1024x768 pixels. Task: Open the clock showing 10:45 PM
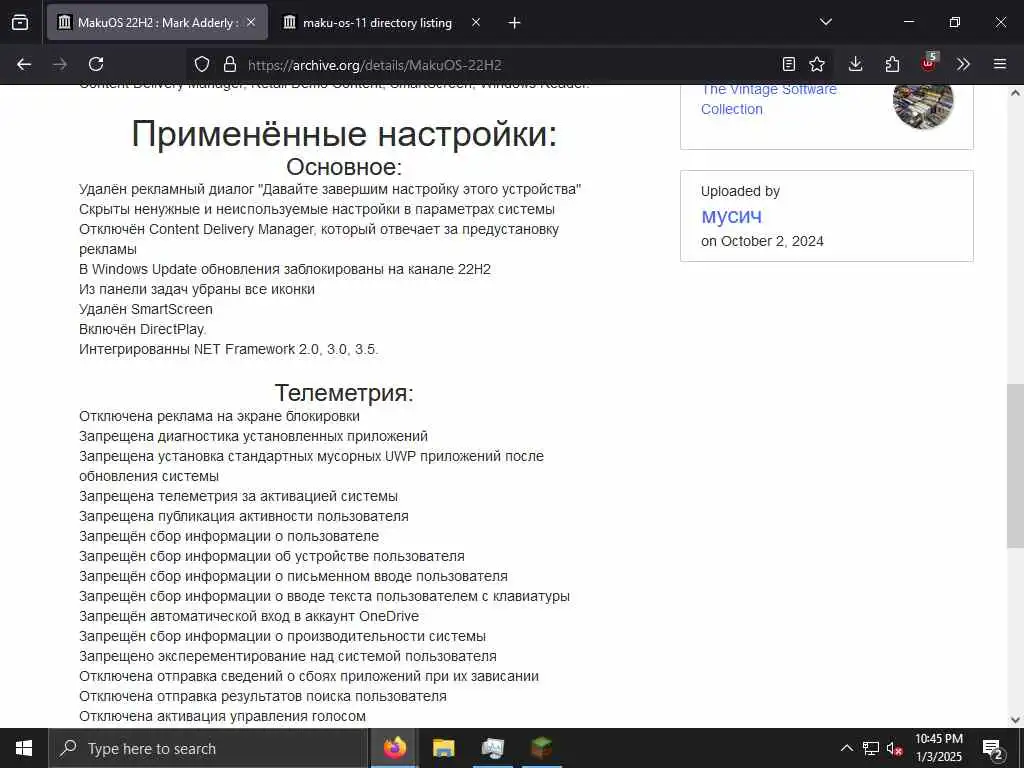[939, 748]
